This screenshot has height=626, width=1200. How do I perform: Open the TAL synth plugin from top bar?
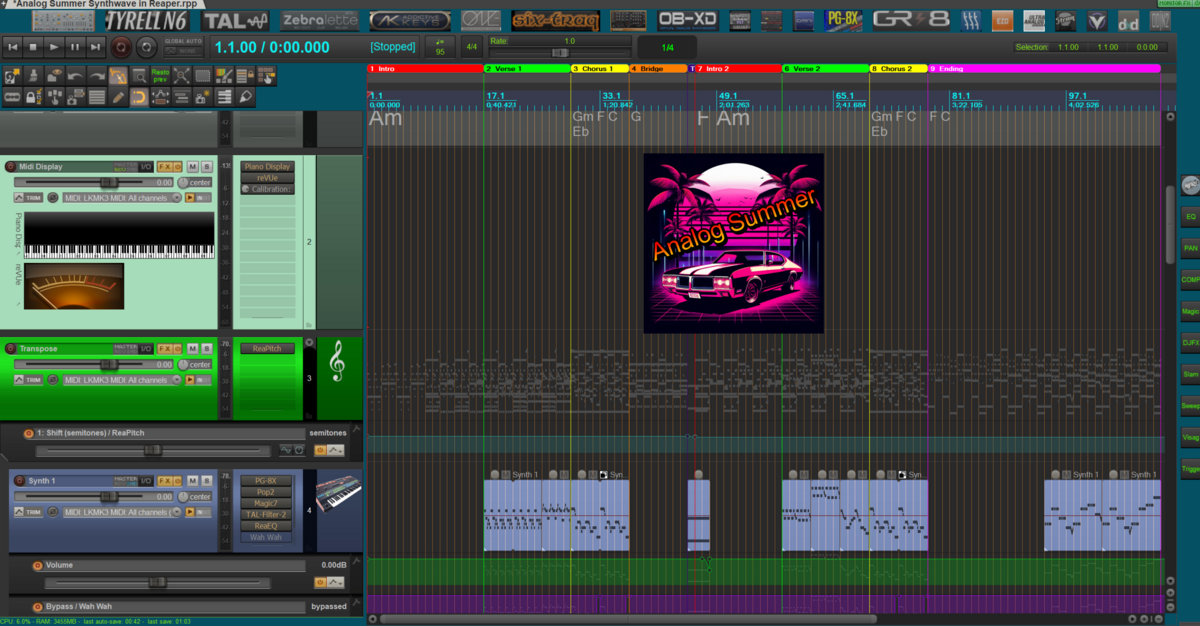tap(235, 20)
